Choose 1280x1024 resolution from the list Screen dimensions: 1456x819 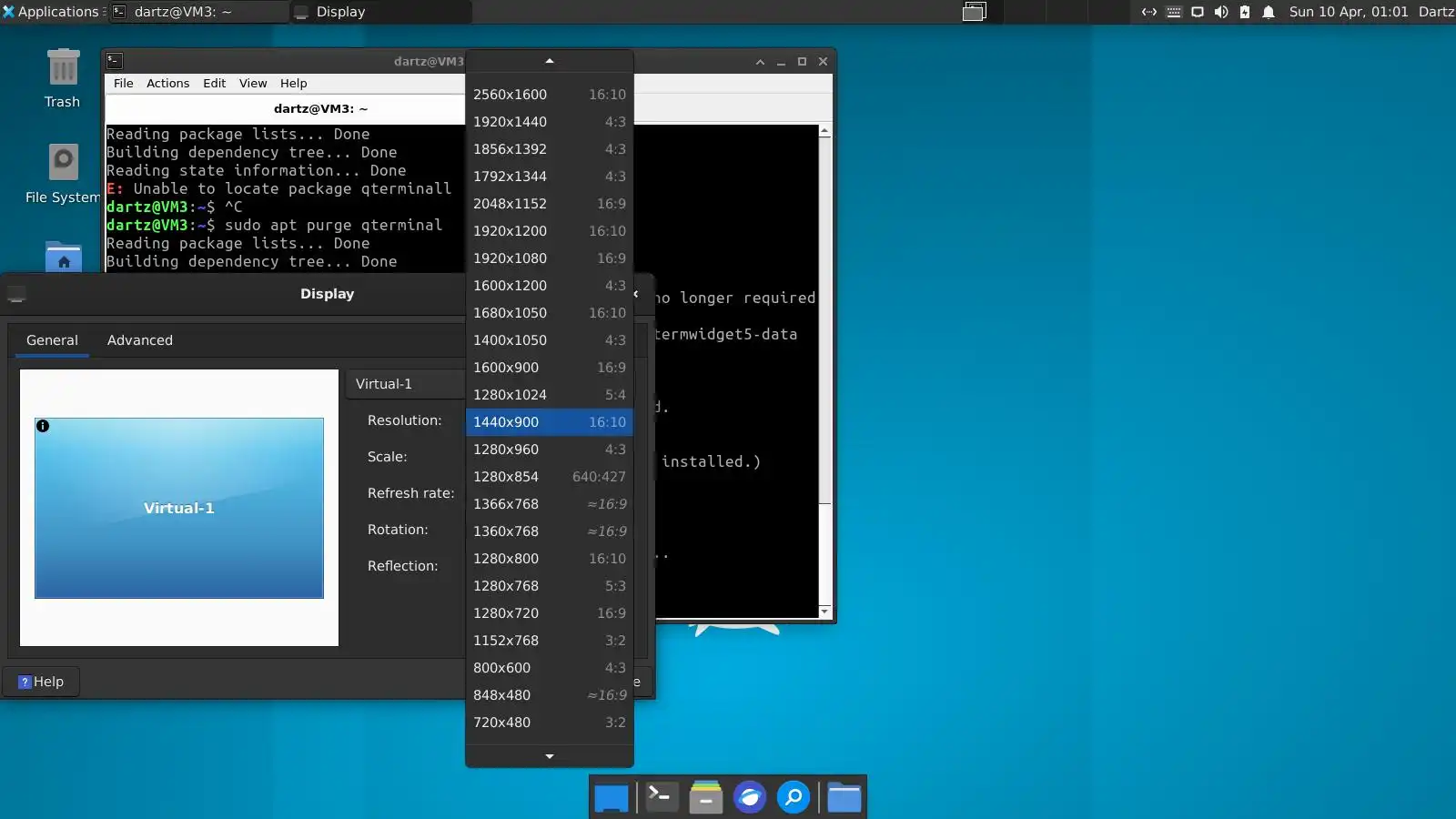[549, 395]
